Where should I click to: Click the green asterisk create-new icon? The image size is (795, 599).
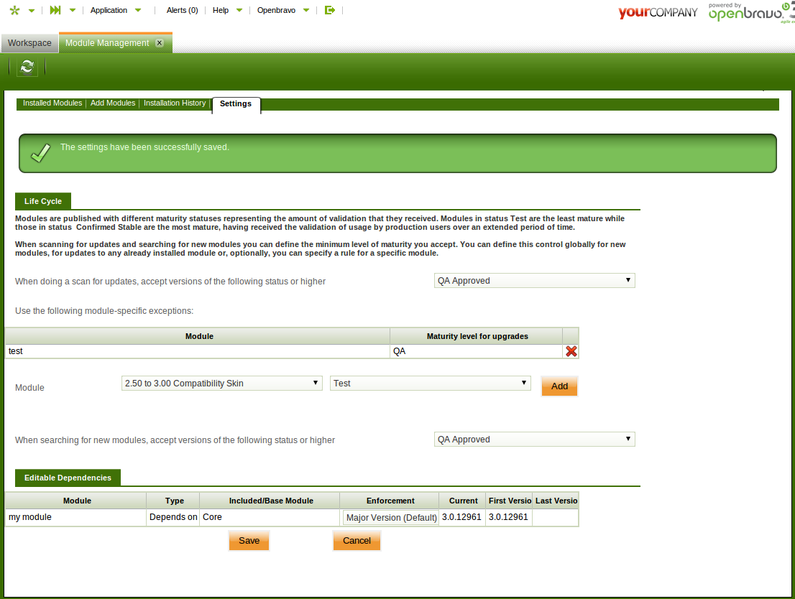coord(14,11)
